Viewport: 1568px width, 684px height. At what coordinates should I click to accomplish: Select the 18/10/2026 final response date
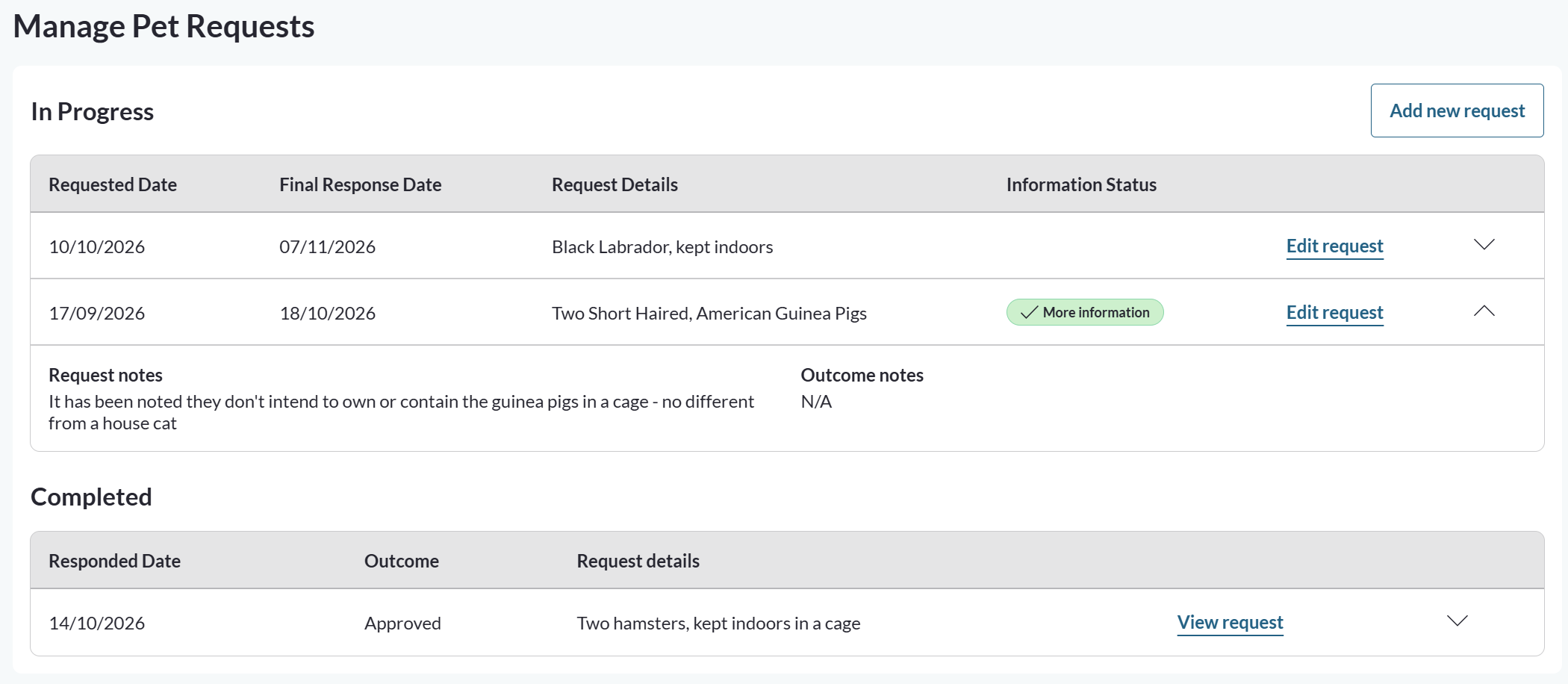pos(328,314)
